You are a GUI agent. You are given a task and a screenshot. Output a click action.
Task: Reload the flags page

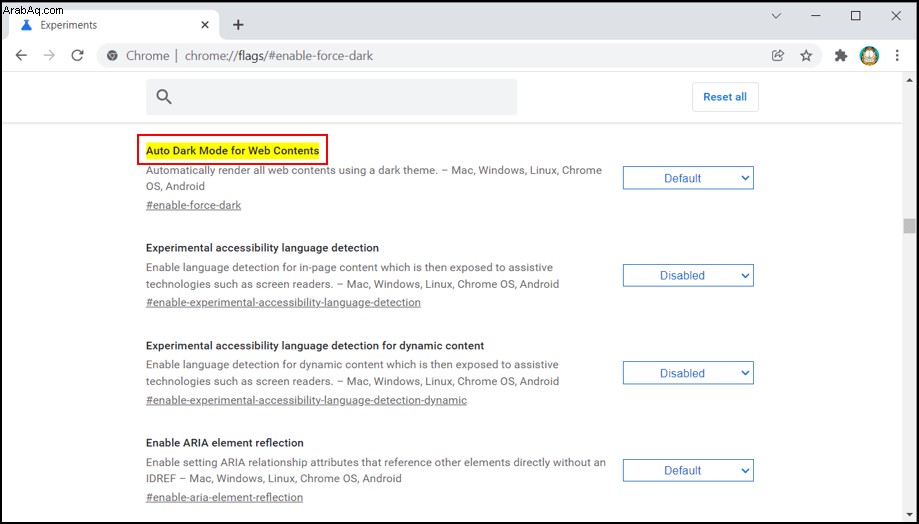(77, 56)
